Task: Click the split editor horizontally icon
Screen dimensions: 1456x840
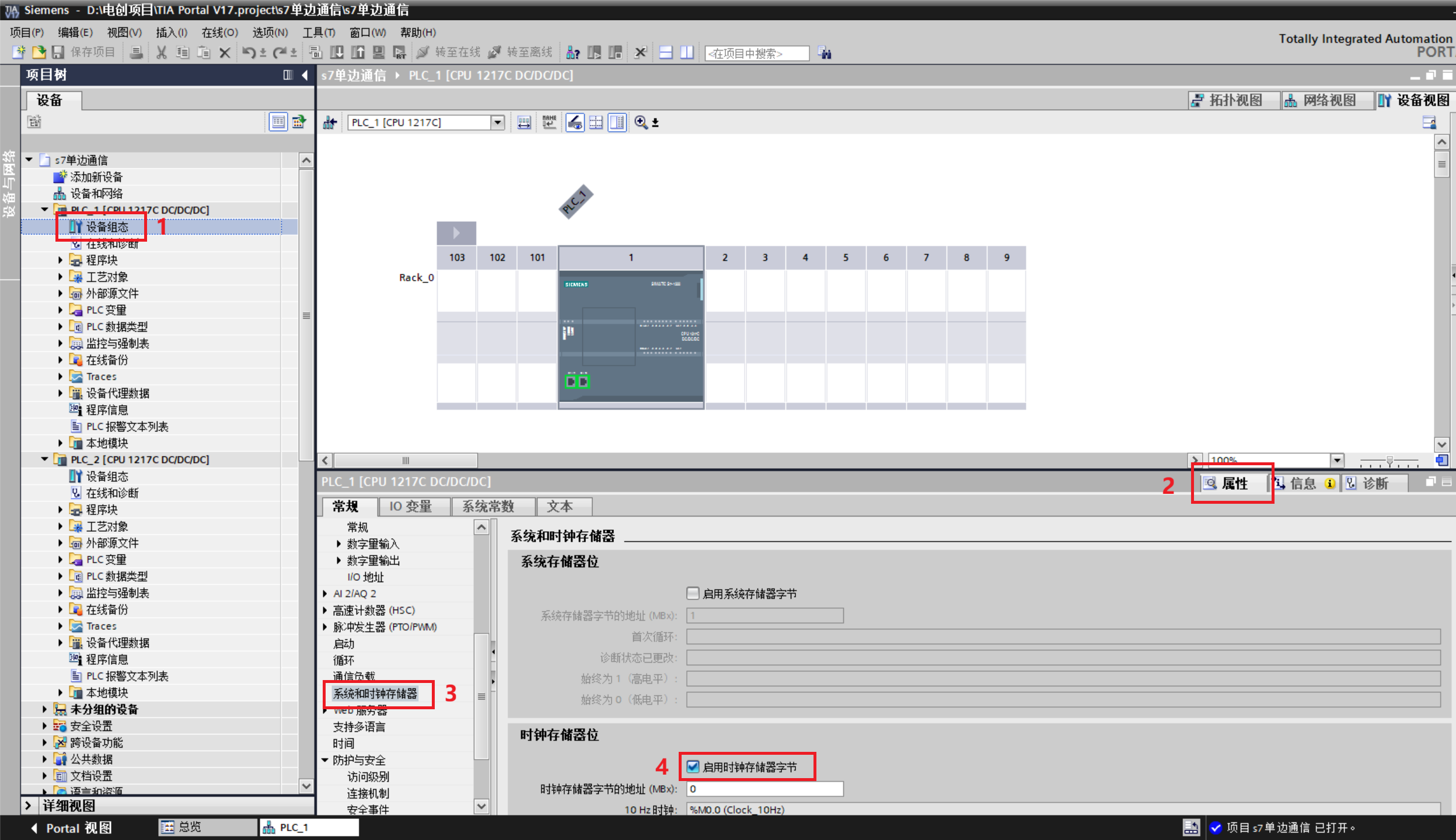Action: tap(666, 53)
